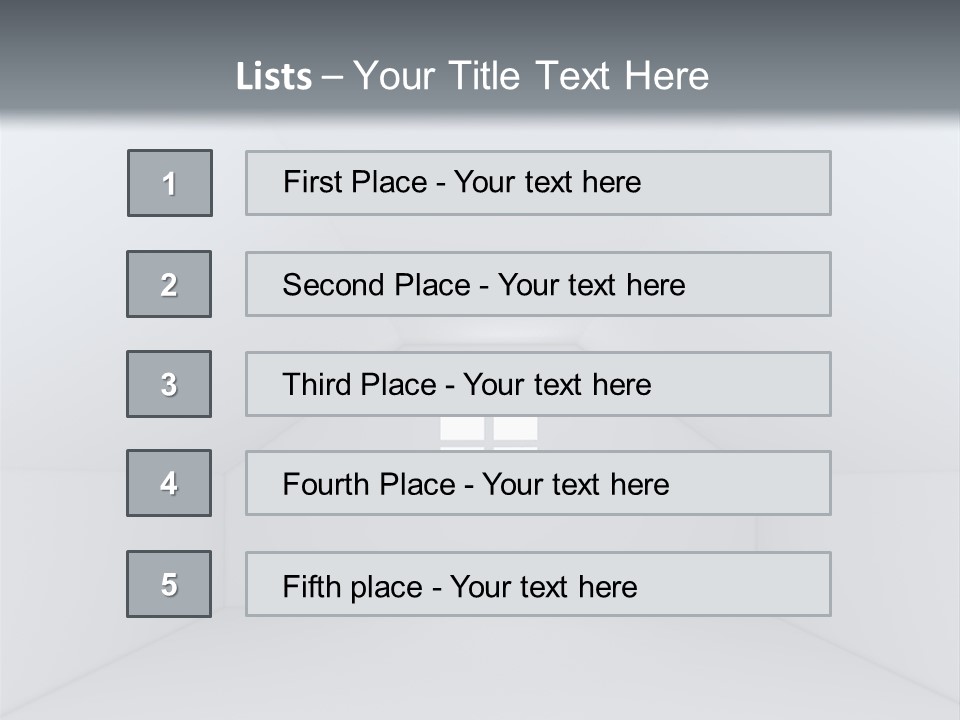Screen dimensions: 960x720
Task: Choose the number 5 box
Action: (x=169, y=584)
